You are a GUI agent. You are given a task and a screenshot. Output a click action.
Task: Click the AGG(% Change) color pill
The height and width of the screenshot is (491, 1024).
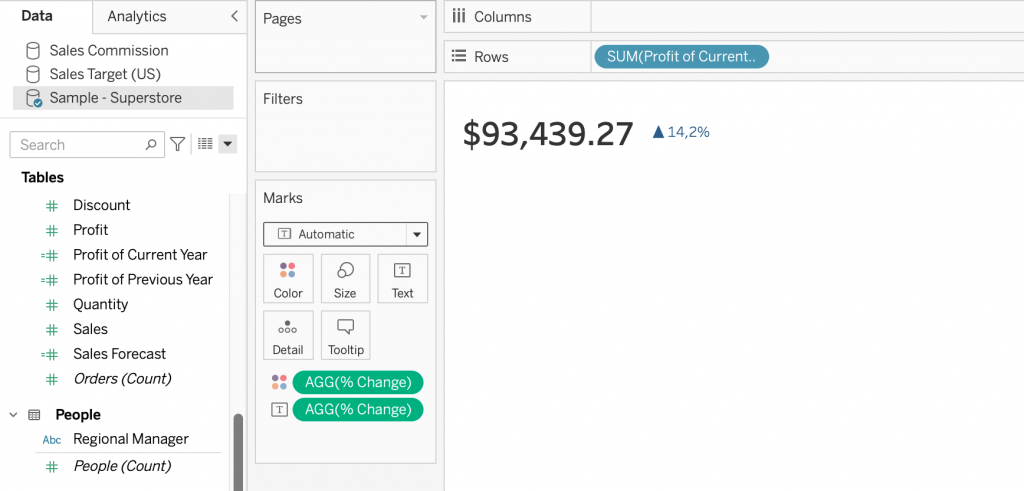tap(357, 382)
